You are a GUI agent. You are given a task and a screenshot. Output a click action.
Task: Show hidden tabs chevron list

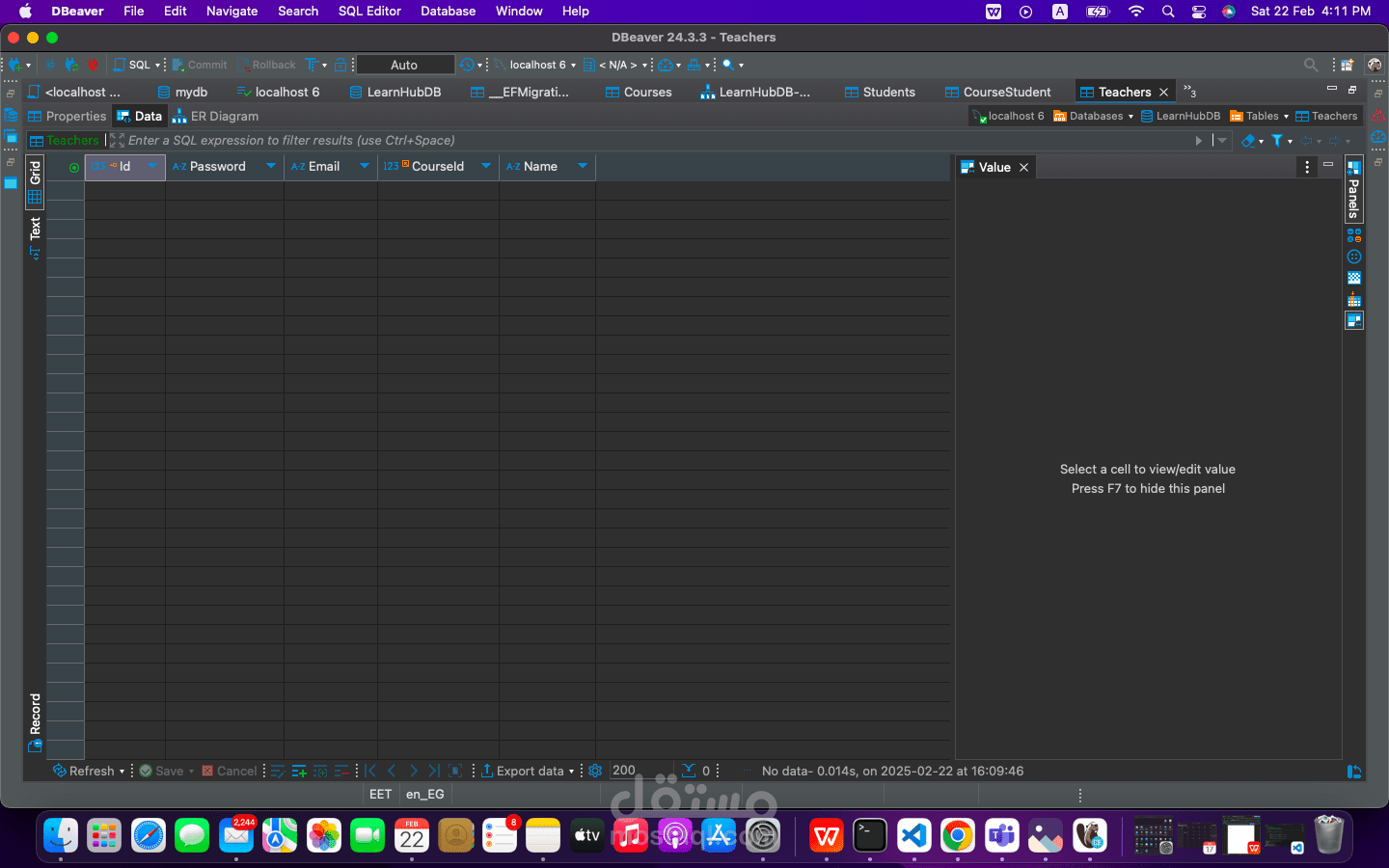(1190, 92)
